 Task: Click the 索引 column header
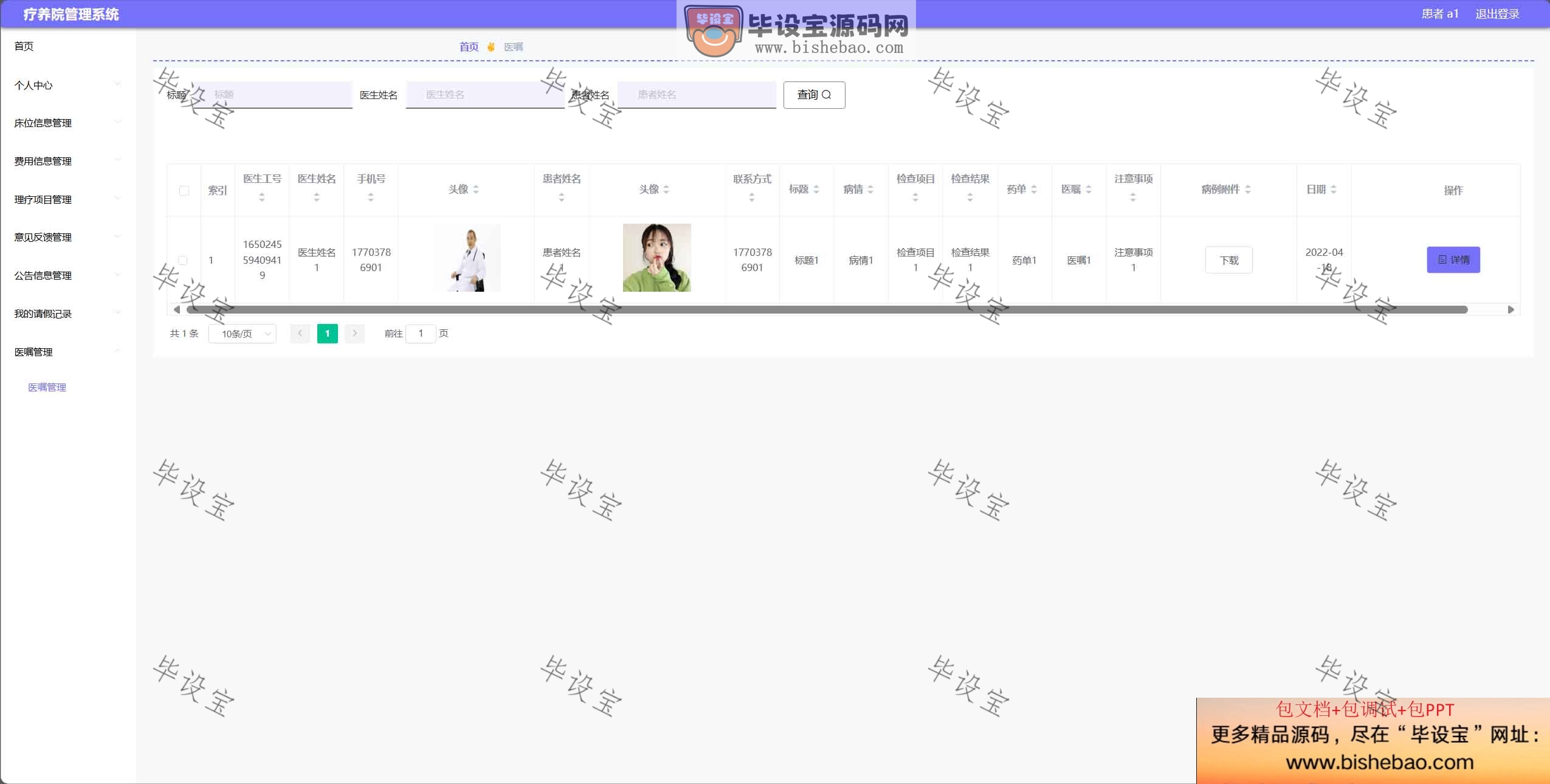click(x=218, y=190)
